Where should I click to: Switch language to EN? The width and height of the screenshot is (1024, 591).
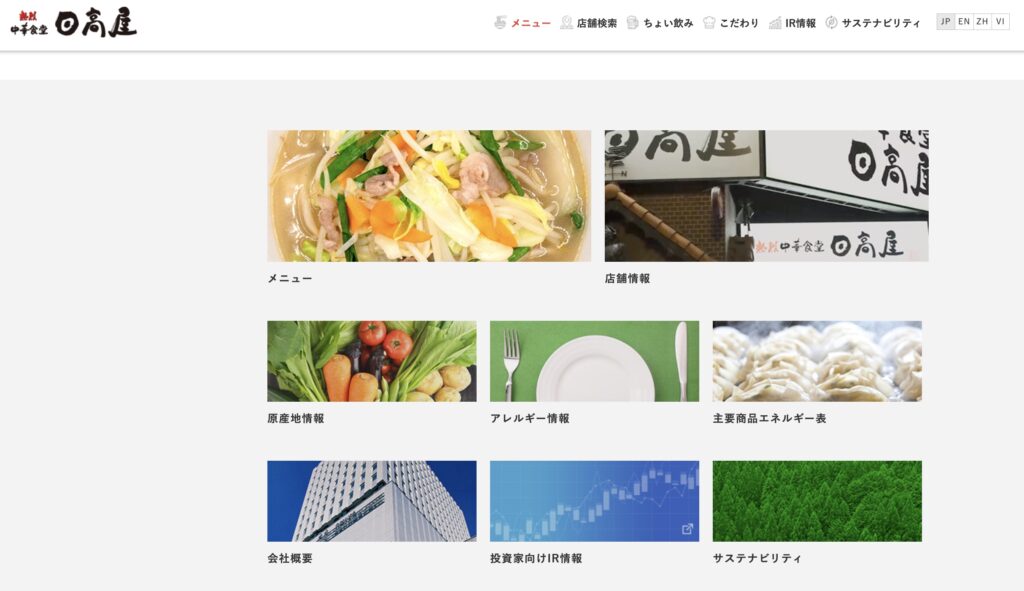pos(964,22)
